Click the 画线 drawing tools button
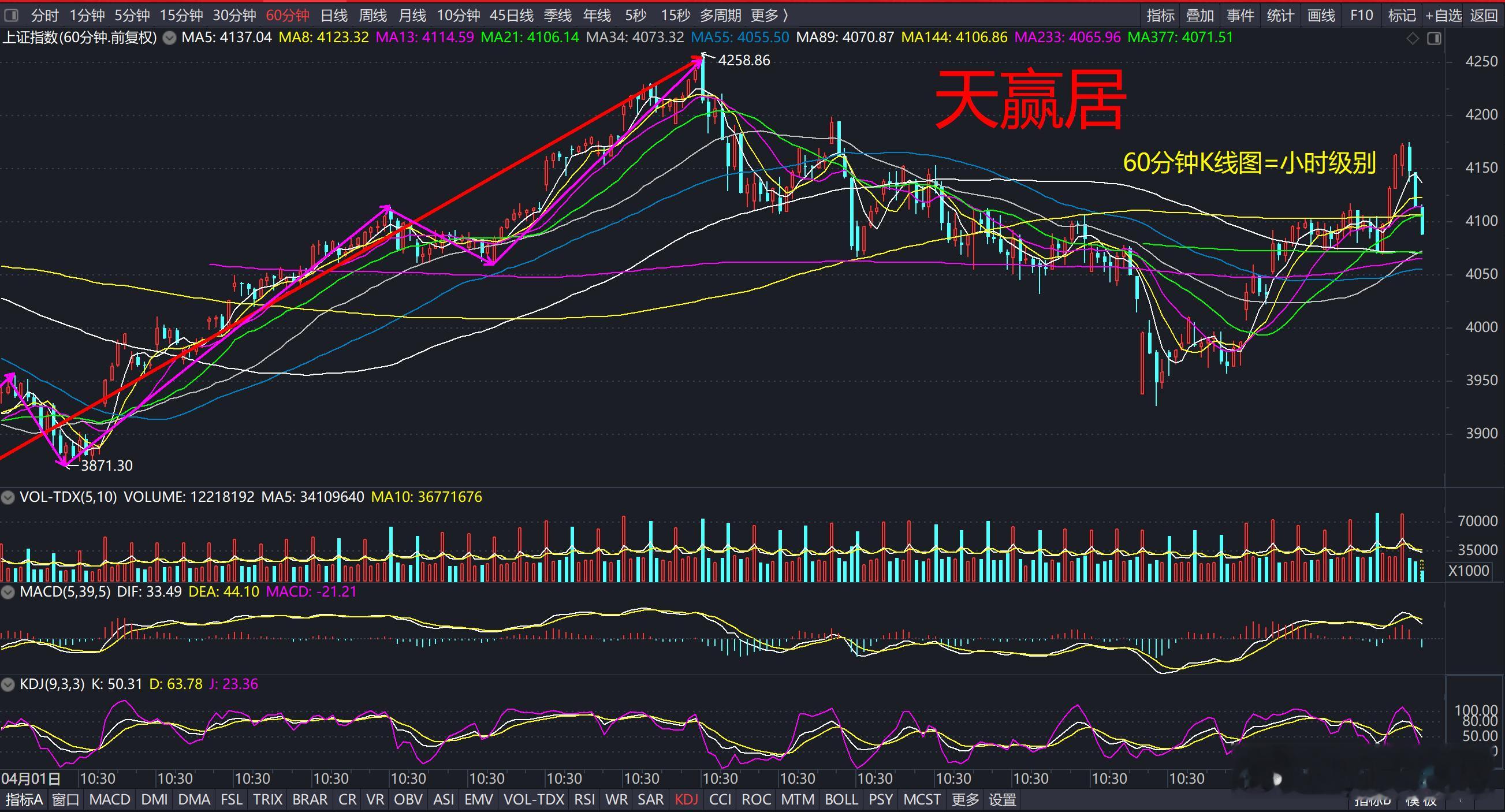 click(1321, 15)
